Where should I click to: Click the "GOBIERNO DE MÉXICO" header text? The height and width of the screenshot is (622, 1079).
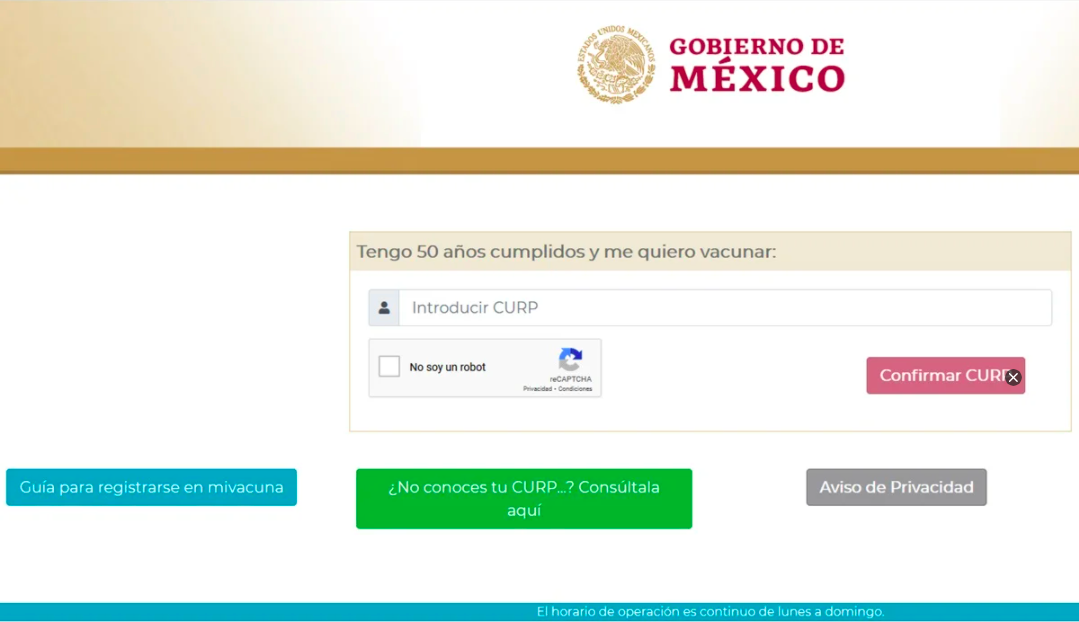[757, 65]
